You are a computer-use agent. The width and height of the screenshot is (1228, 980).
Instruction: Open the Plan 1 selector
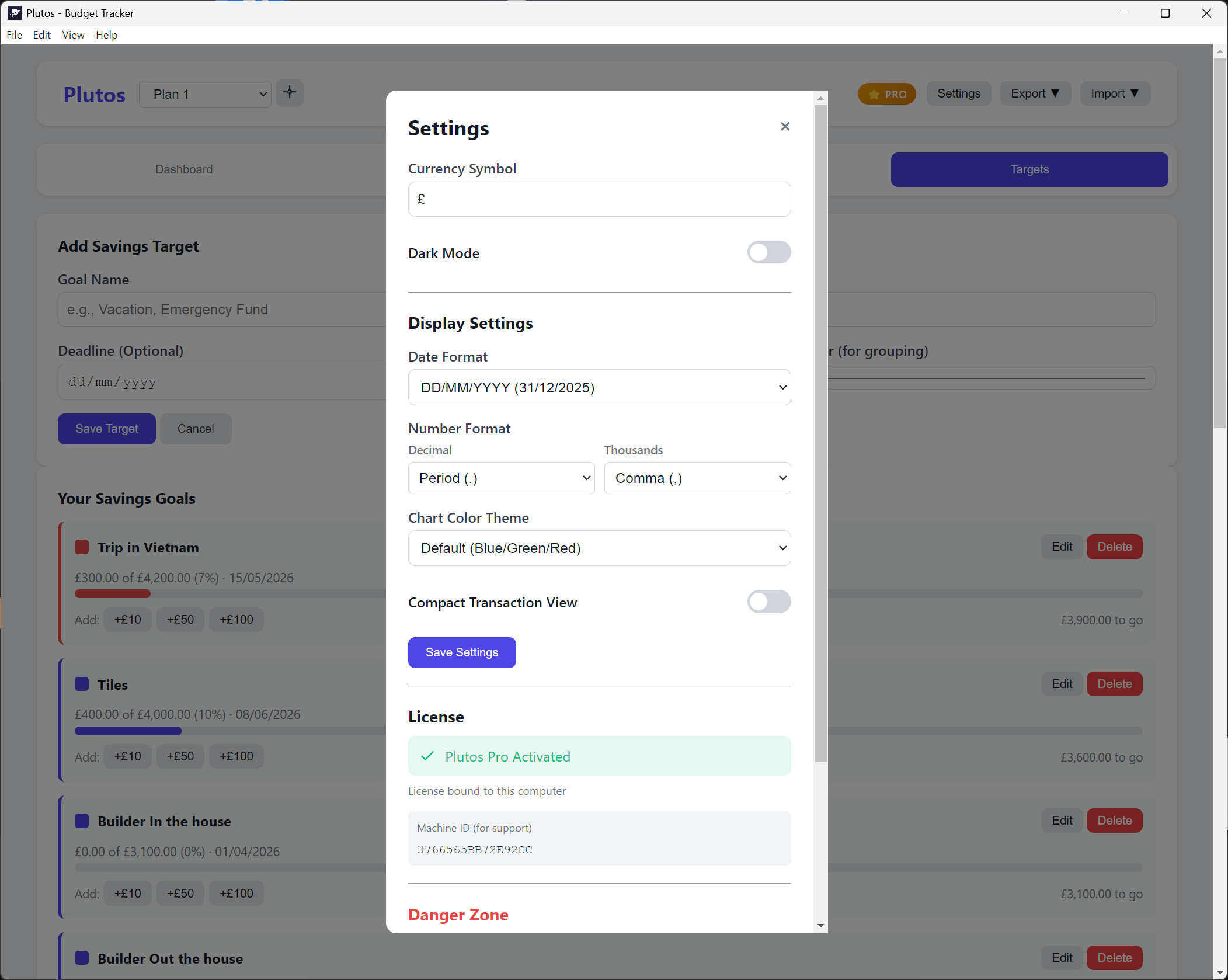(x=204, y=93)
